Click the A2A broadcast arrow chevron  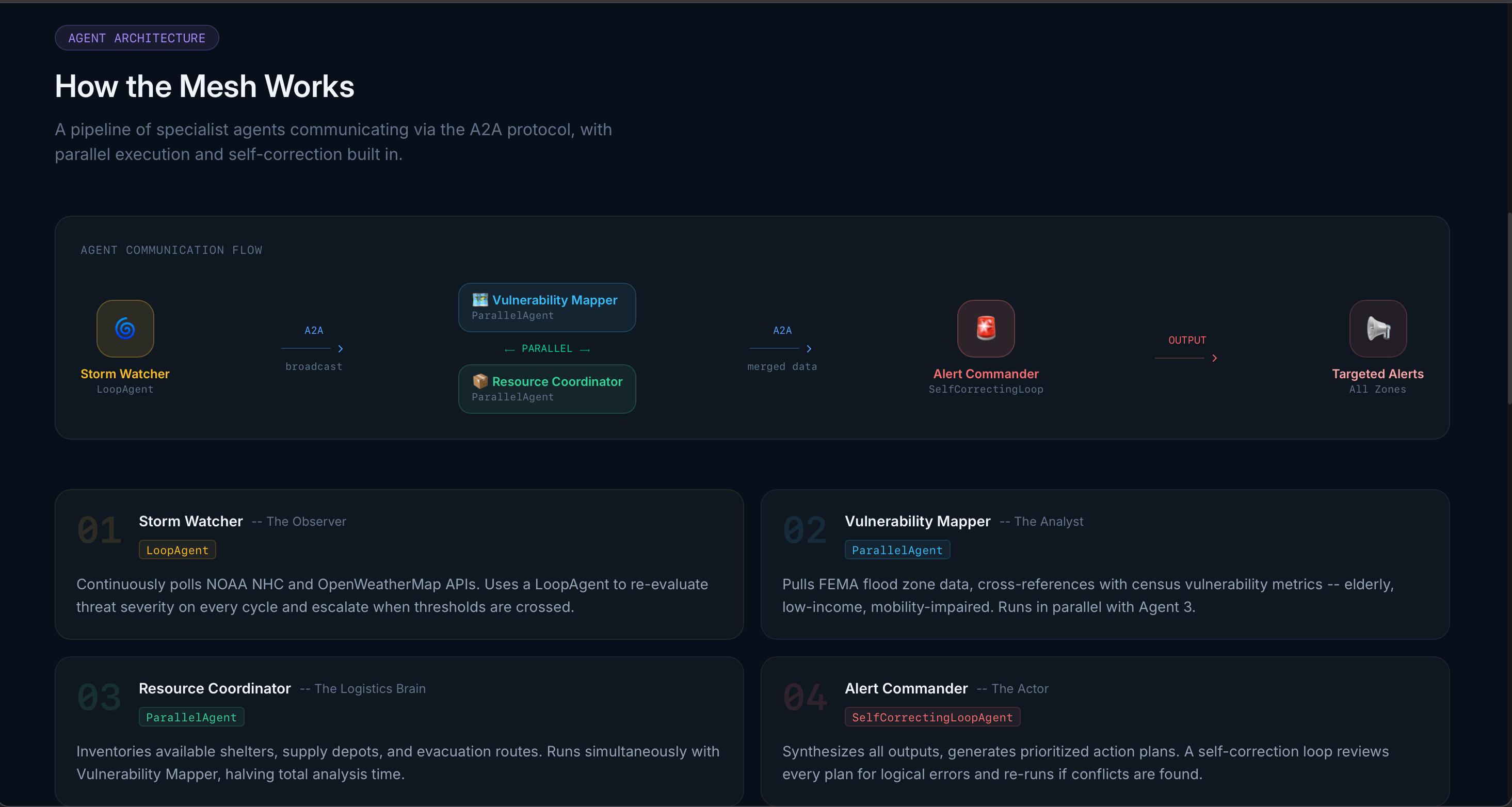click(x=341, y=349)
